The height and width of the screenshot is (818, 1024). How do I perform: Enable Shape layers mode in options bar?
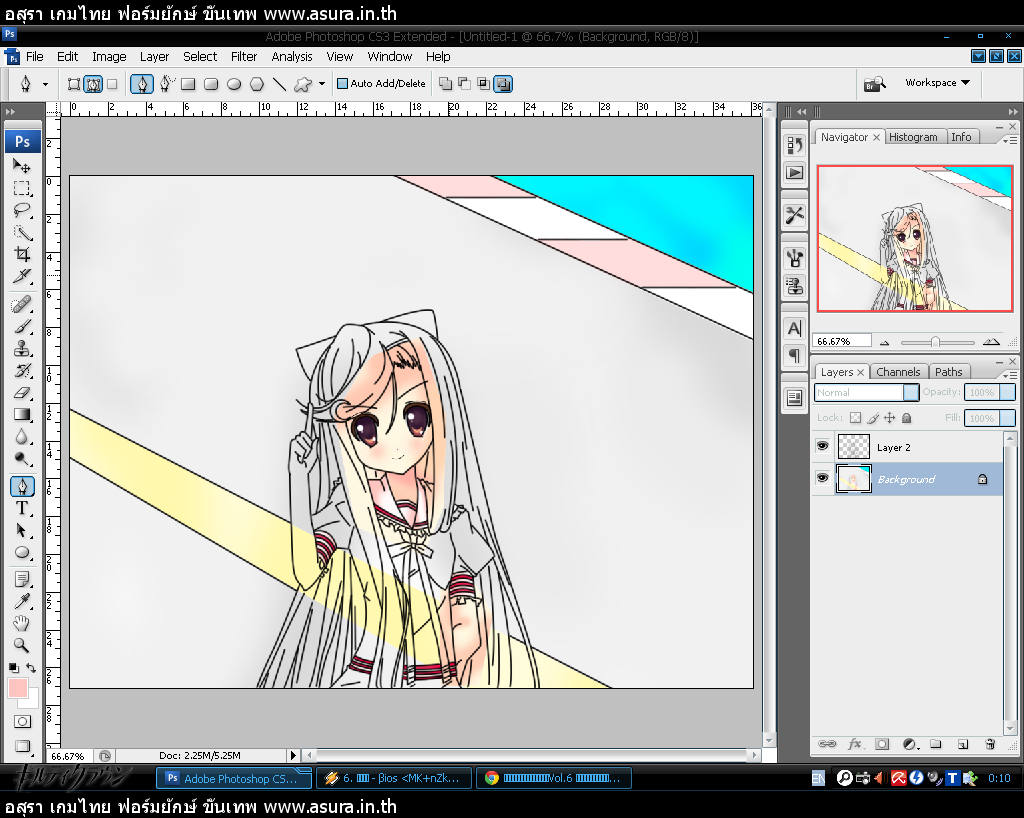point(74,84)
